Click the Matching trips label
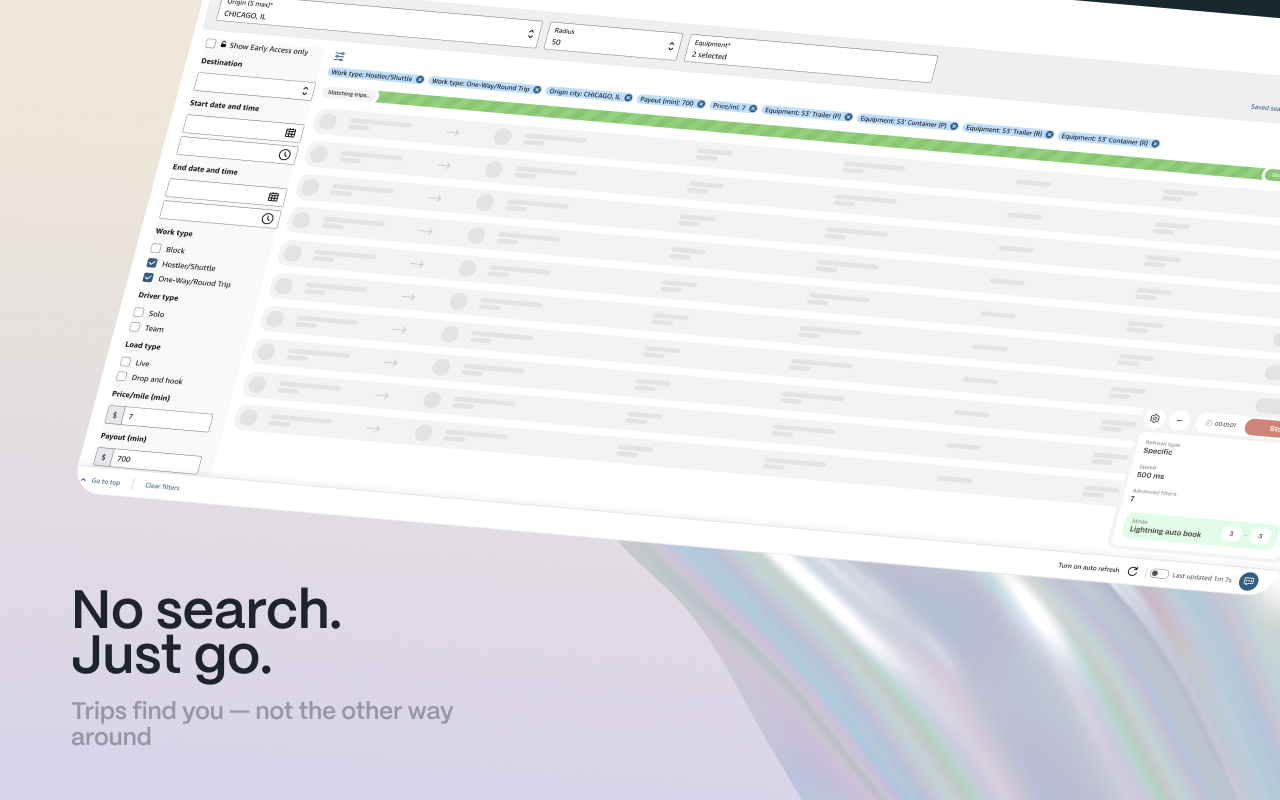 348,94
